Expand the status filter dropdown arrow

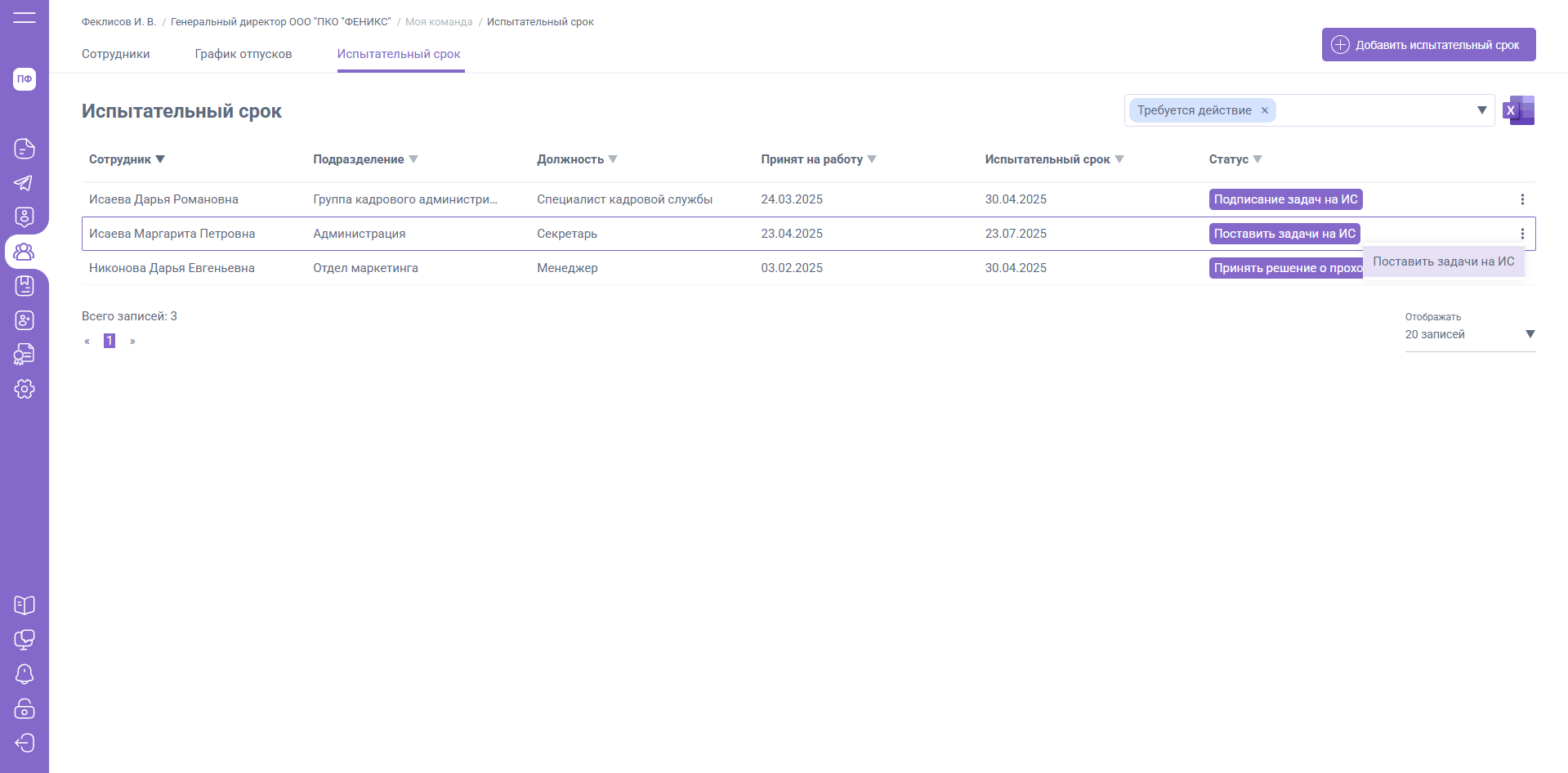pyautogui.click(x=1481, y=110)
